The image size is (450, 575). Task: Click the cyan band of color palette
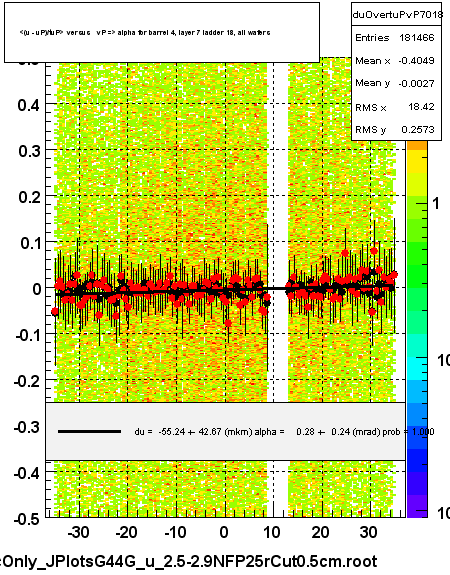[417, 369]
